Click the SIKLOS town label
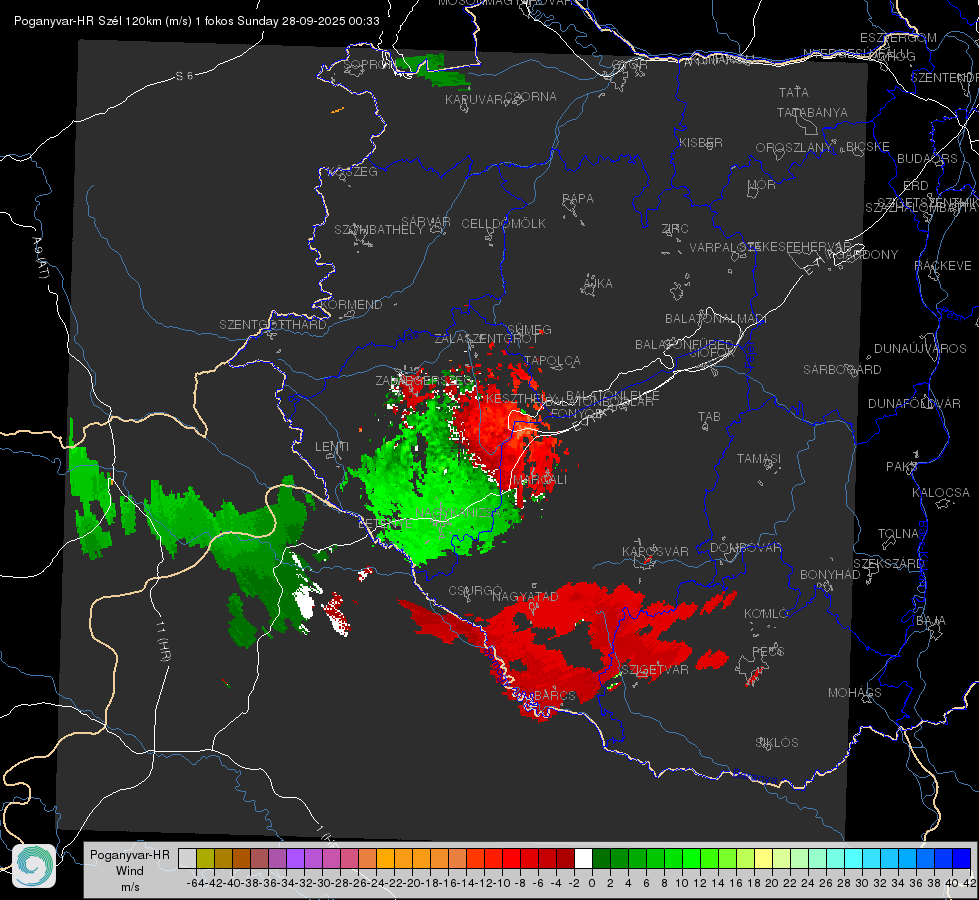This screenshot has height=900, width=979. (x=777, y=743)
